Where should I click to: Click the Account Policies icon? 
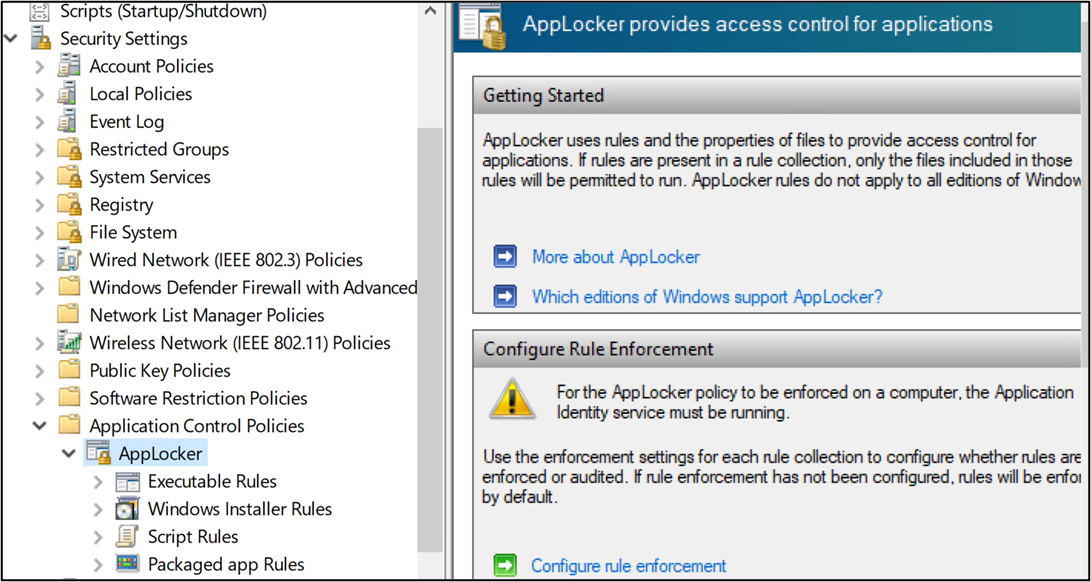70,66
